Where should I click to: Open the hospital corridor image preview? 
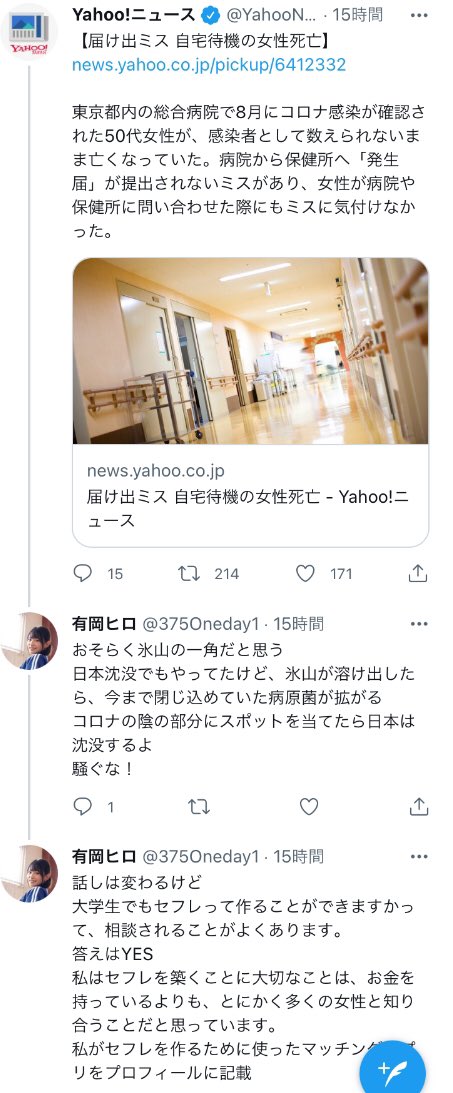point(251,351)
